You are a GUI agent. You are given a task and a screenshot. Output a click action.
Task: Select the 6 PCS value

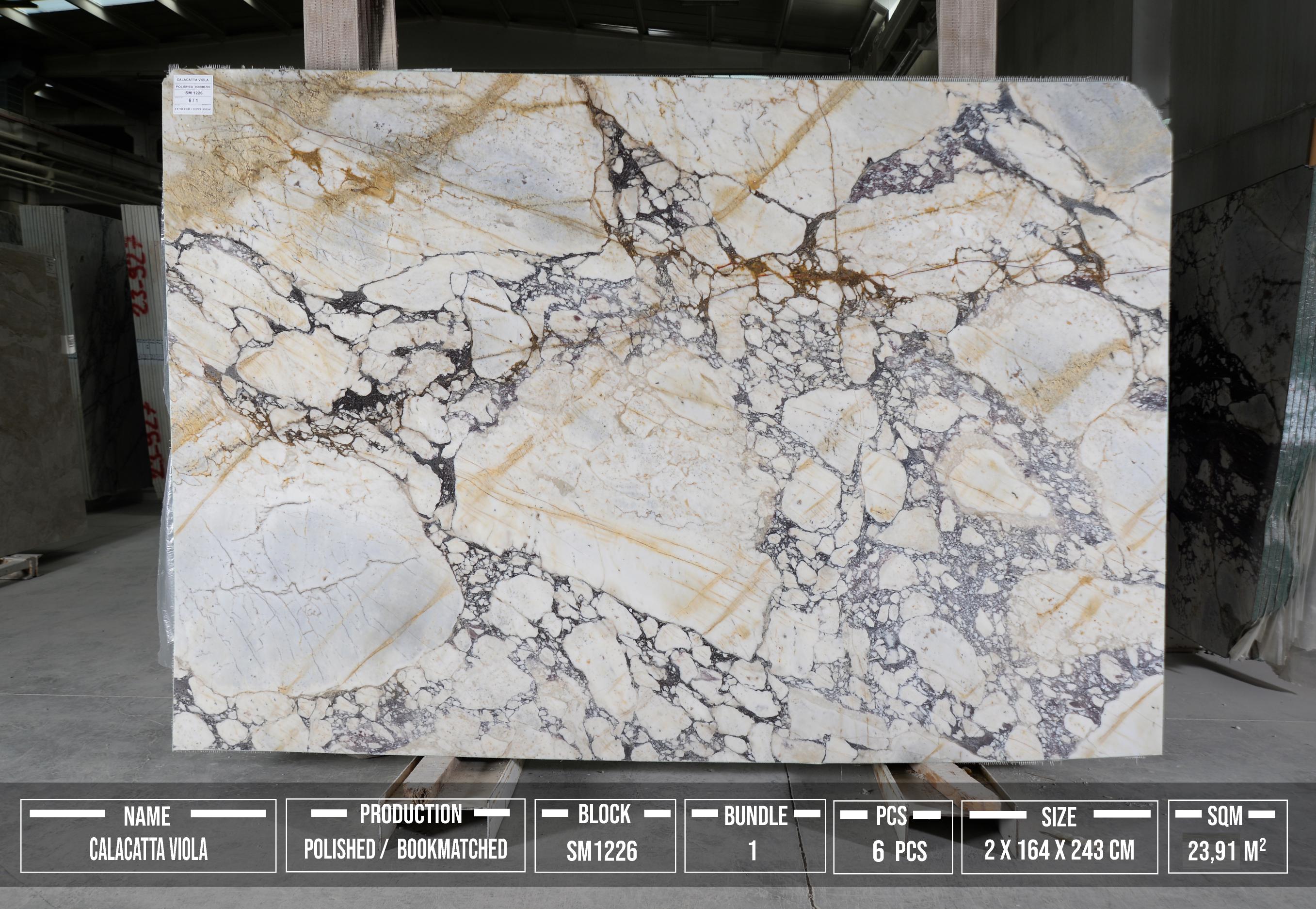899,851
